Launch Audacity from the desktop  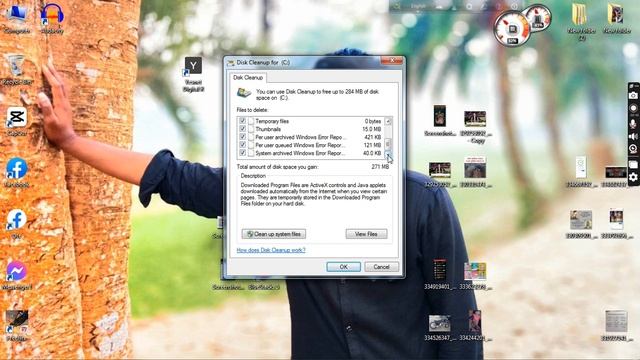(52, 18)
